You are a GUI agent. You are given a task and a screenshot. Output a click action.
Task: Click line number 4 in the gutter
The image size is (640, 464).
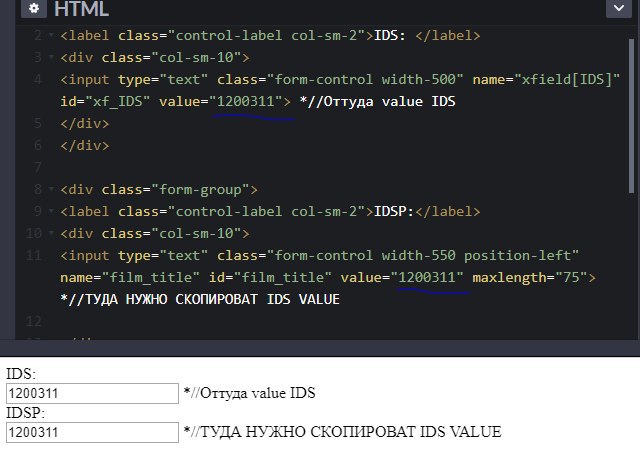point(38,79)
